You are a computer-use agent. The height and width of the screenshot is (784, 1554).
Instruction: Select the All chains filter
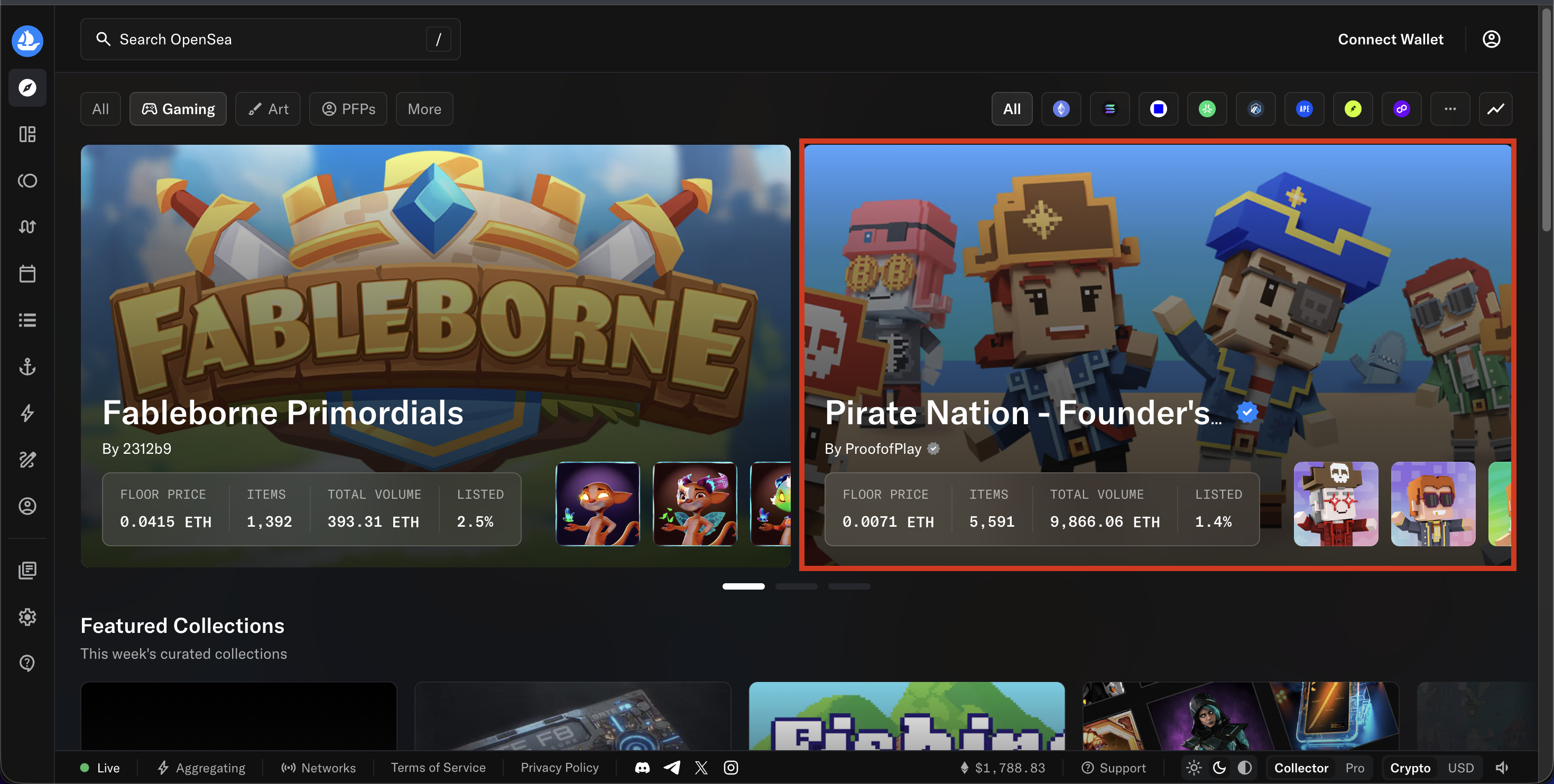(1012, 109)
